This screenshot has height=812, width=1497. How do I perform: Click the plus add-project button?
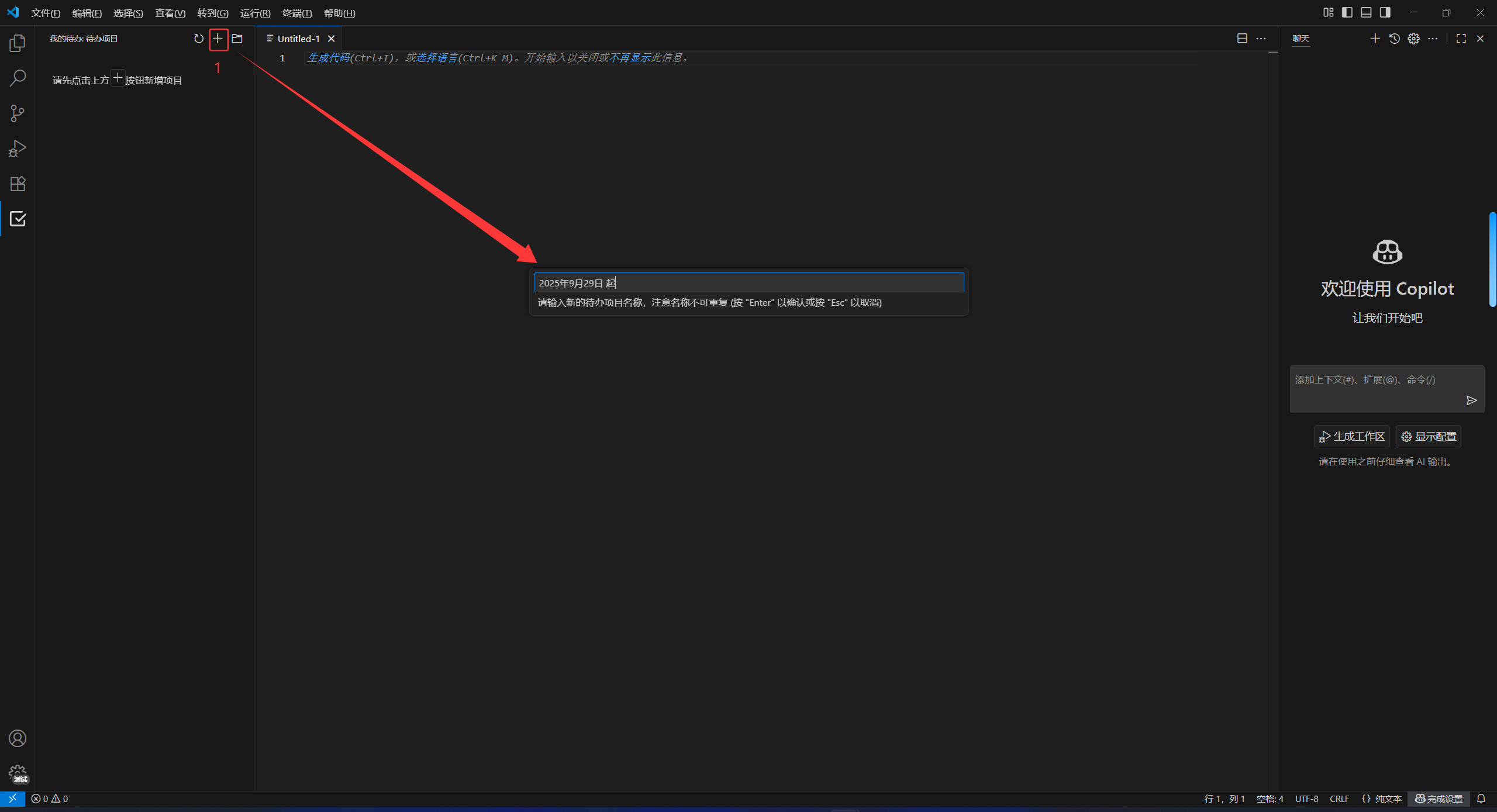218,39
